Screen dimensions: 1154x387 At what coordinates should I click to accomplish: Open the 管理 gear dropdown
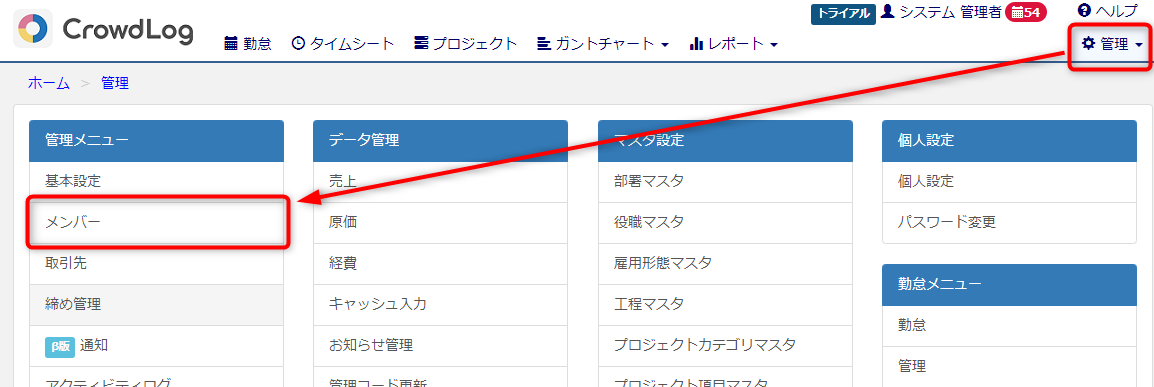[x=1111, y=44]
